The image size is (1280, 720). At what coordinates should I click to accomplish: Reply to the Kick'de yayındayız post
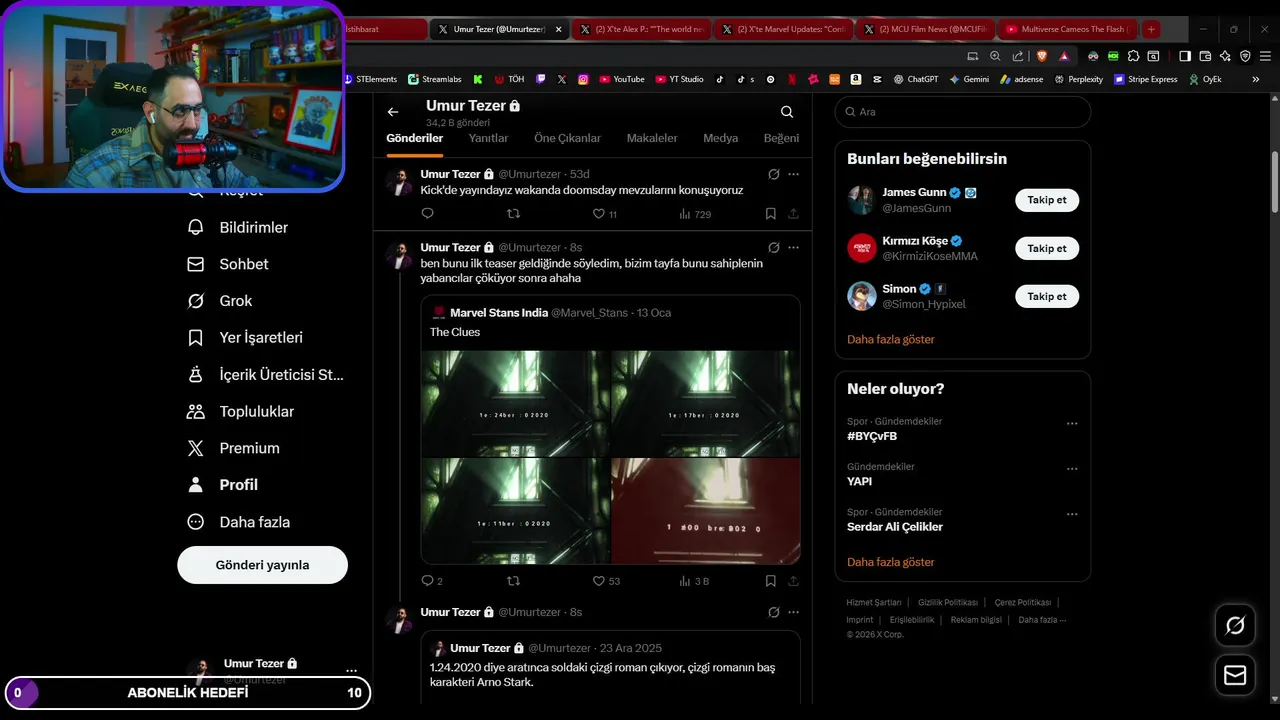[427, 214]
